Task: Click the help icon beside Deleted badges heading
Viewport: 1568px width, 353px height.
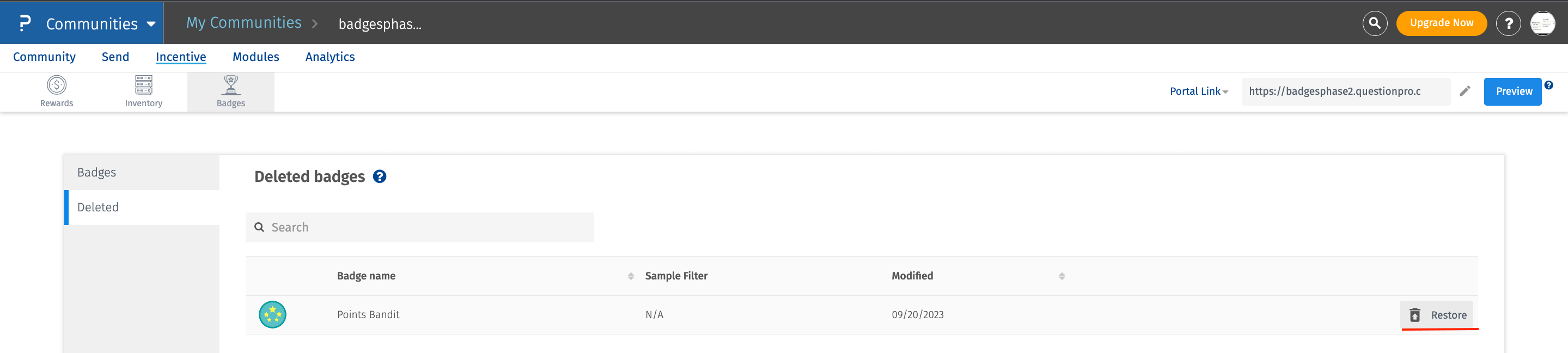Action: tap(379, 177)
